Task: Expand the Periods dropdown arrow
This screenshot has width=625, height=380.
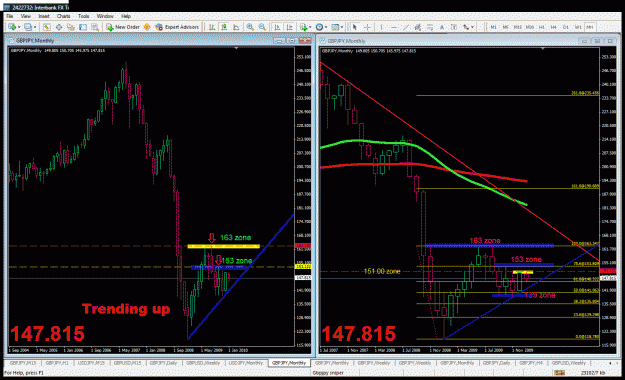Action: click(x=326, y=27)
